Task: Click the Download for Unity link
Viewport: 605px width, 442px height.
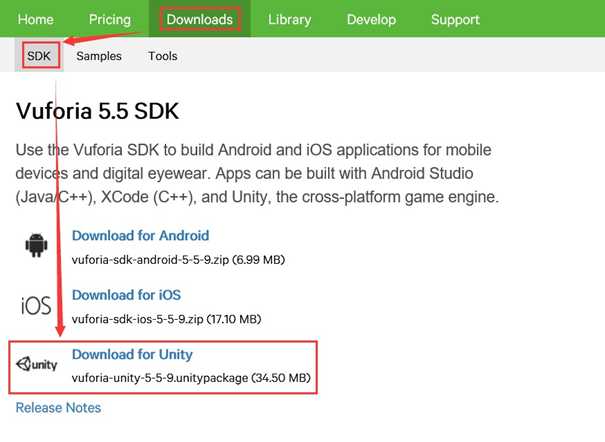Action: click(132, 354)
